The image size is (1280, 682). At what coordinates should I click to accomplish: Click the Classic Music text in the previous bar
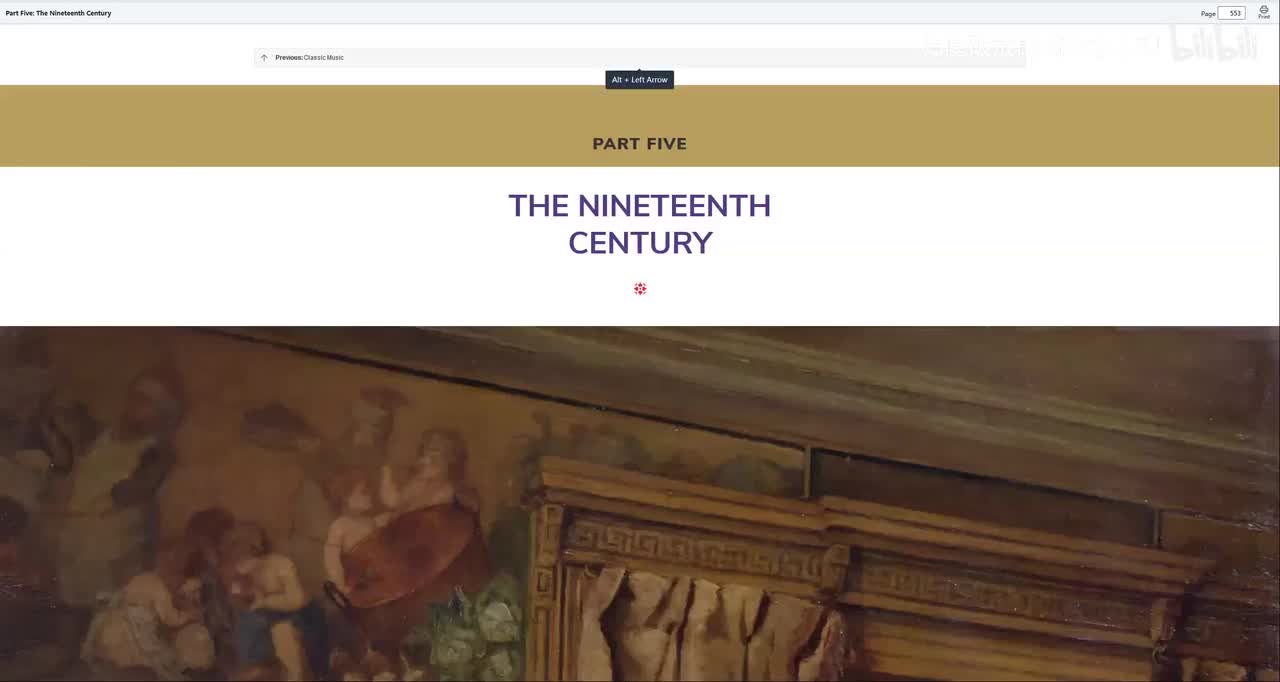(x=324, y=58)
